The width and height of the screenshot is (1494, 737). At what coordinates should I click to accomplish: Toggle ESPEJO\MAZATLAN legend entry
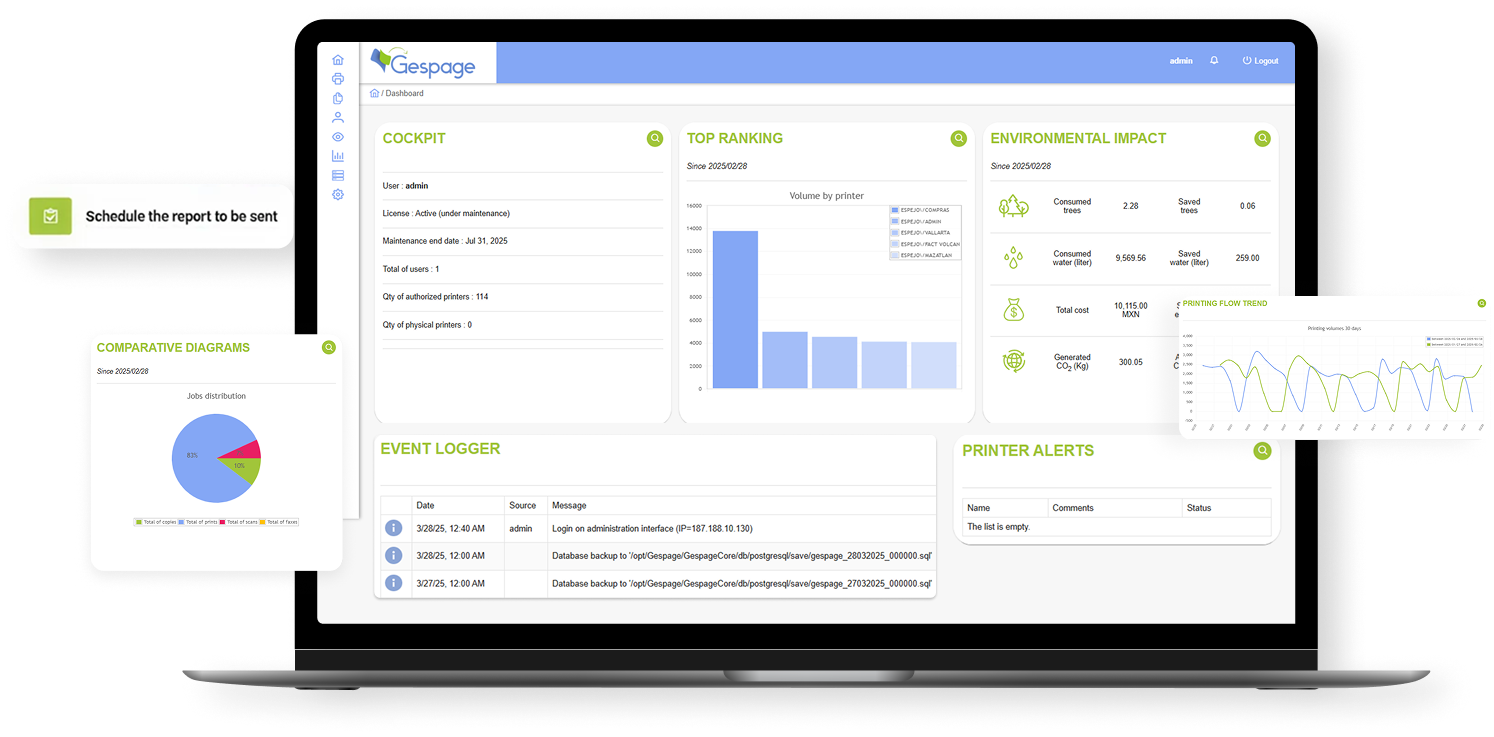coord(923,255)
